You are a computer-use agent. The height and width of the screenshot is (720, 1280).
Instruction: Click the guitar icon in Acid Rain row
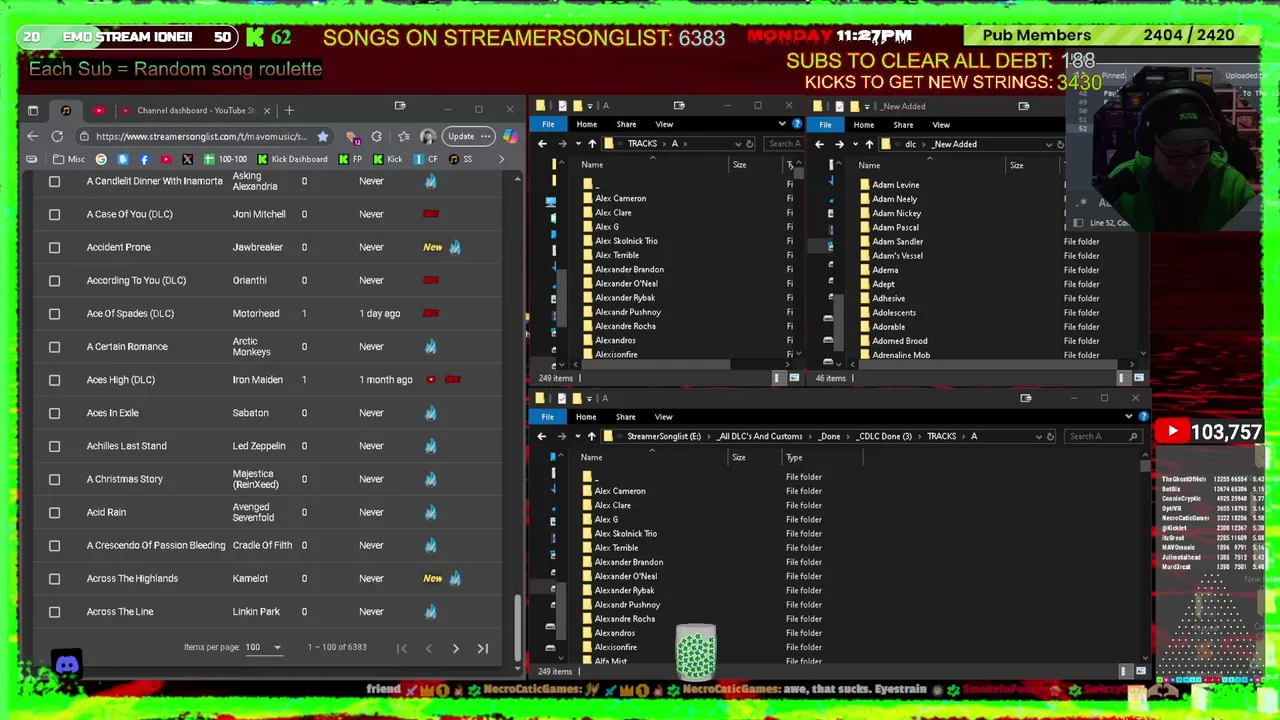pos(430,512)
